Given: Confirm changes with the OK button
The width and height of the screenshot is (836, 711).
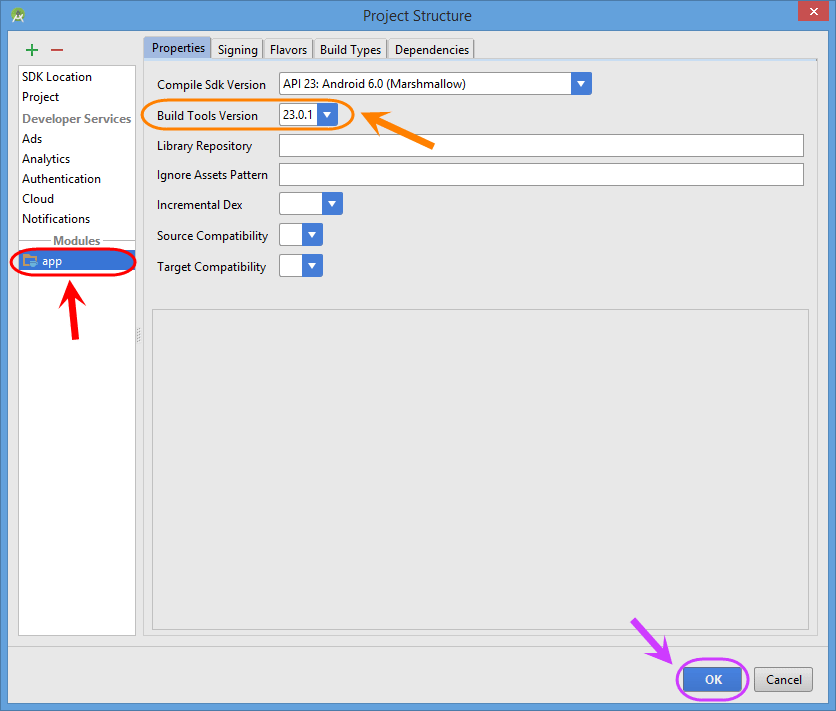Looking at the screenshot, I should point(713,680).
